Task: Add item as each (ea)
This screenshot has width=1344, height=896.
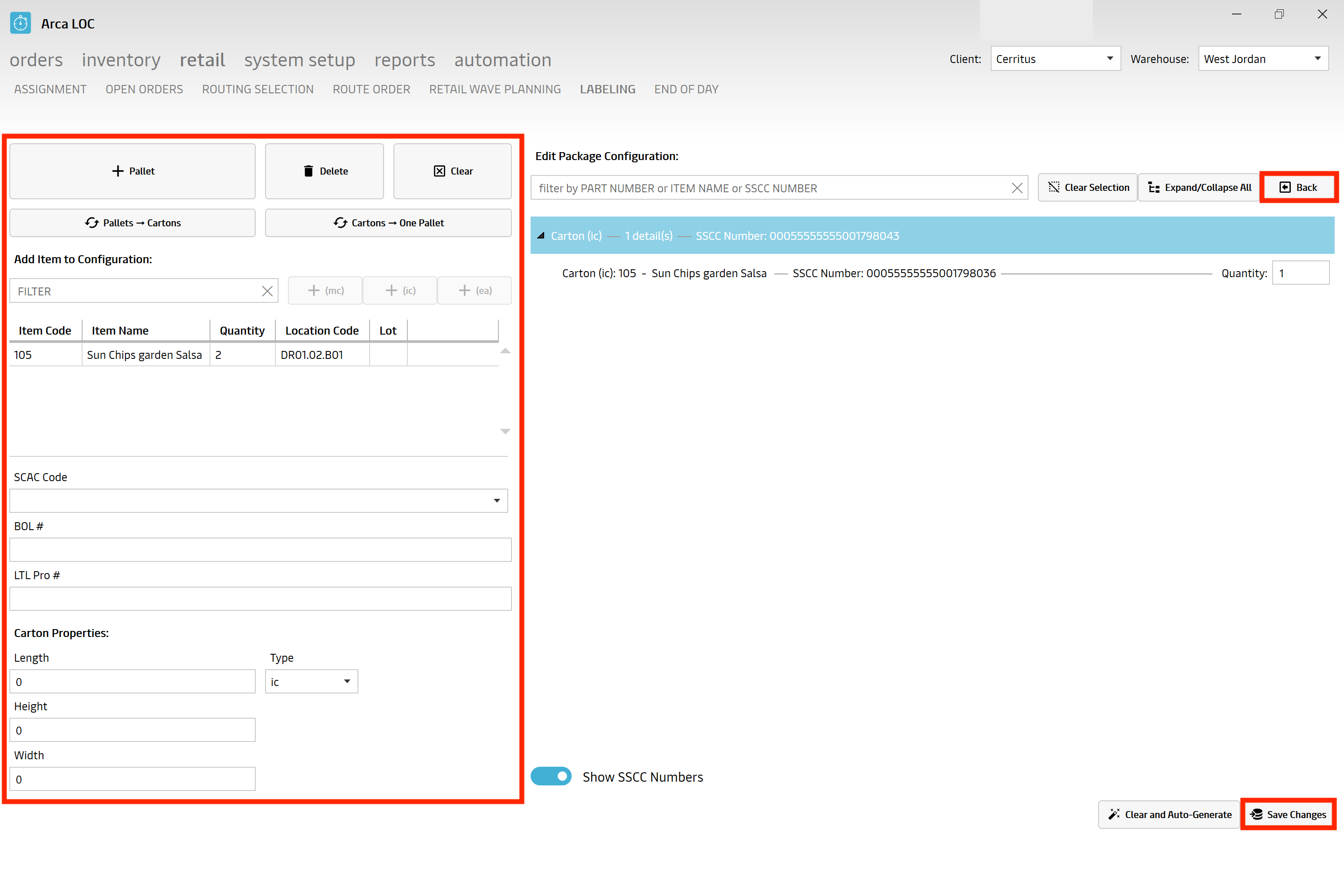Action: coord(474,290)
